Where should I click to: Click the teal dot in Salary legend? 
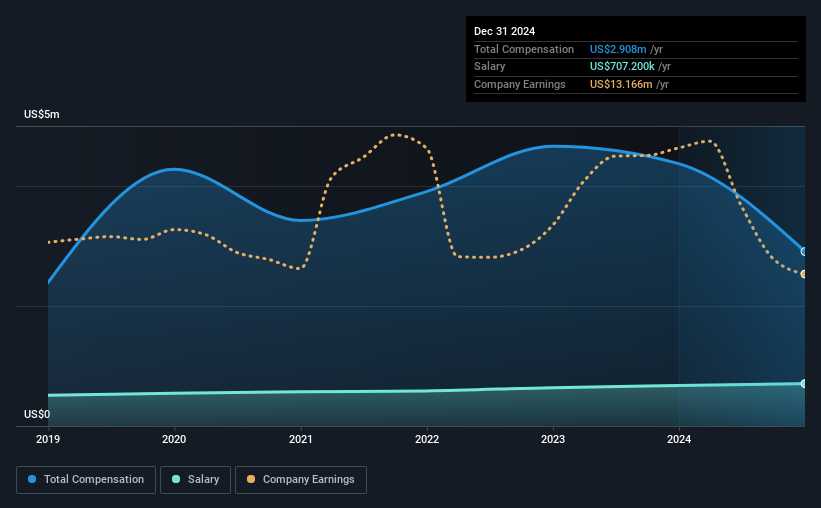pos(176,479)
